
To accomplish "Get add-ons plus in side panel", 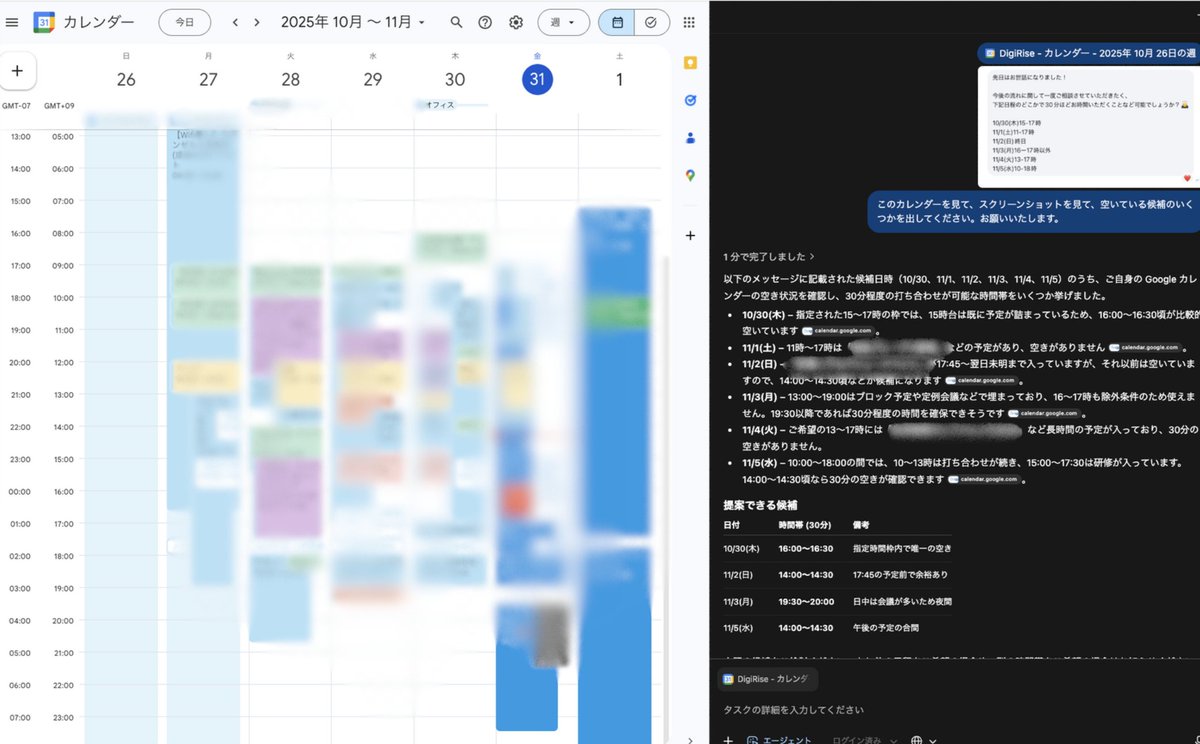I will point(690,236).
